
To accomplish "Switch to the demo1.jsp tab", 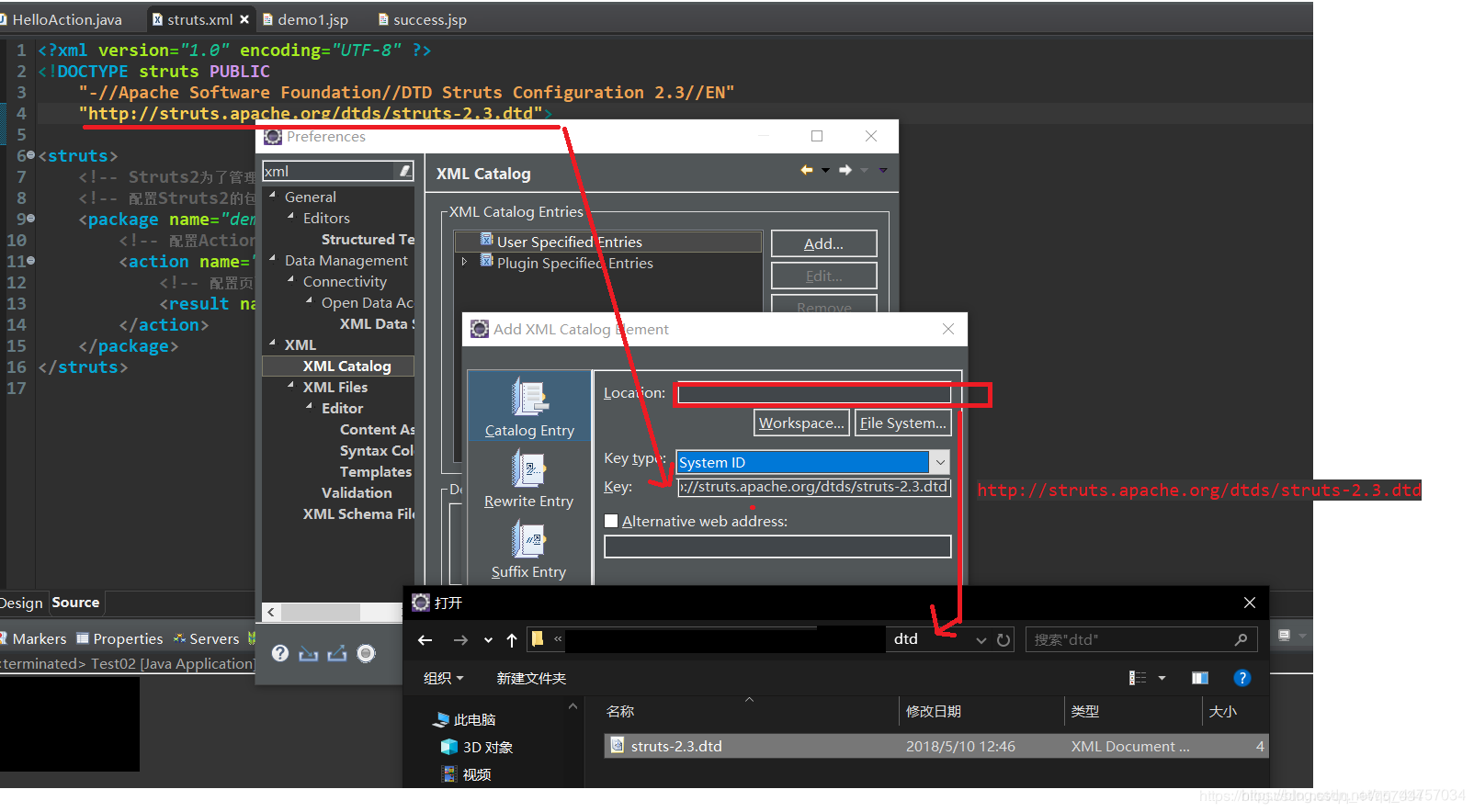I will pyautogui.click(x=305, y=19).
